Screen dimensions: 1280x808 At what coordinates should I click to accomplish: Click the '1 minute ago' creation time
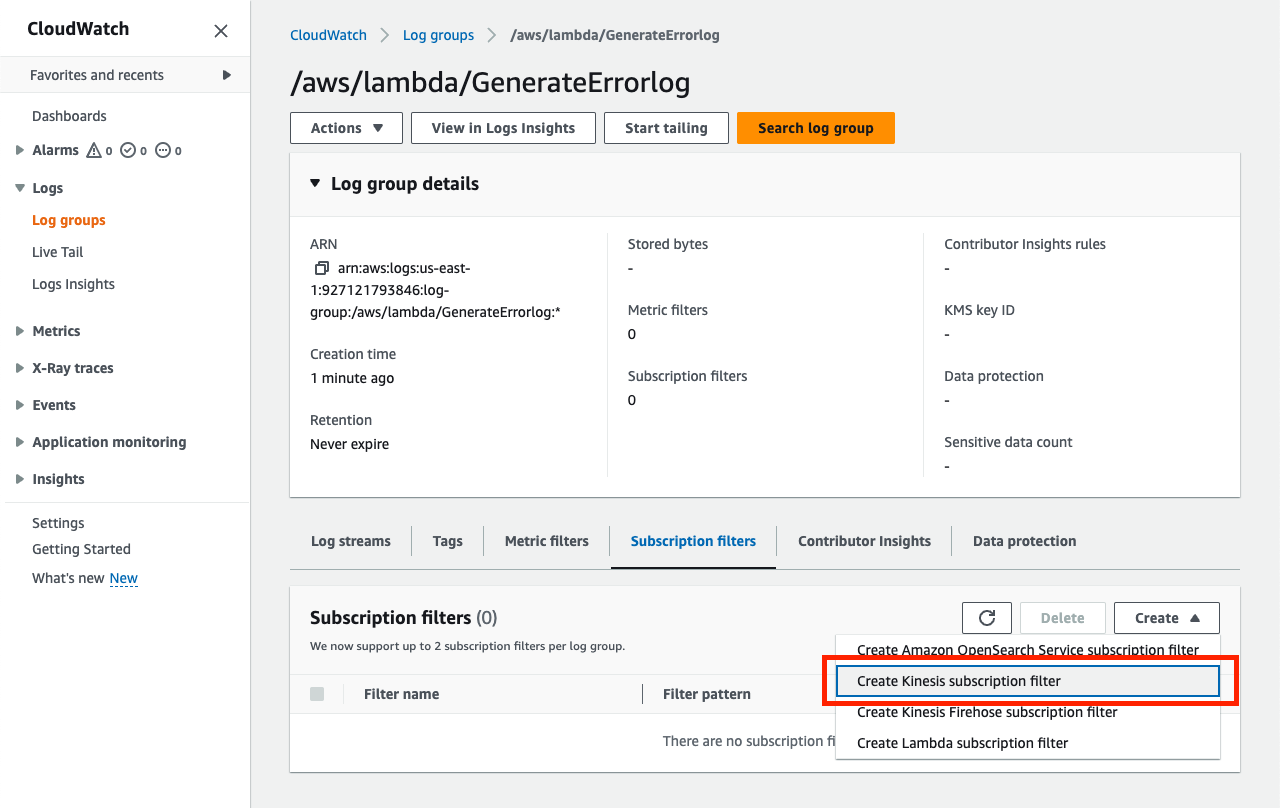point(352,378)
